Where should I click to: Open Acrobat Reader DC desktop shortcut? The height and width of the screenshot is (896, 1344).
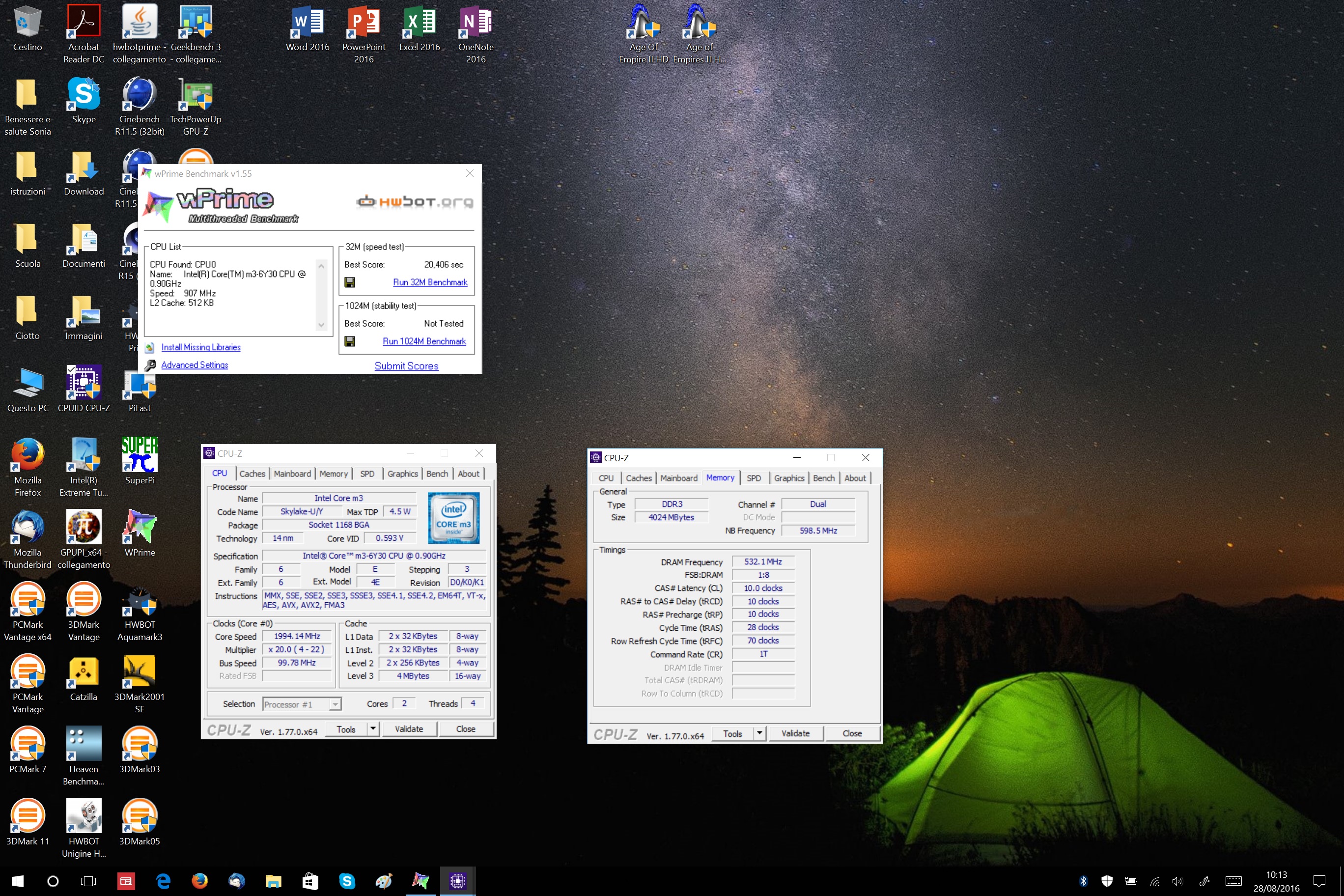[x=84, y=34]
